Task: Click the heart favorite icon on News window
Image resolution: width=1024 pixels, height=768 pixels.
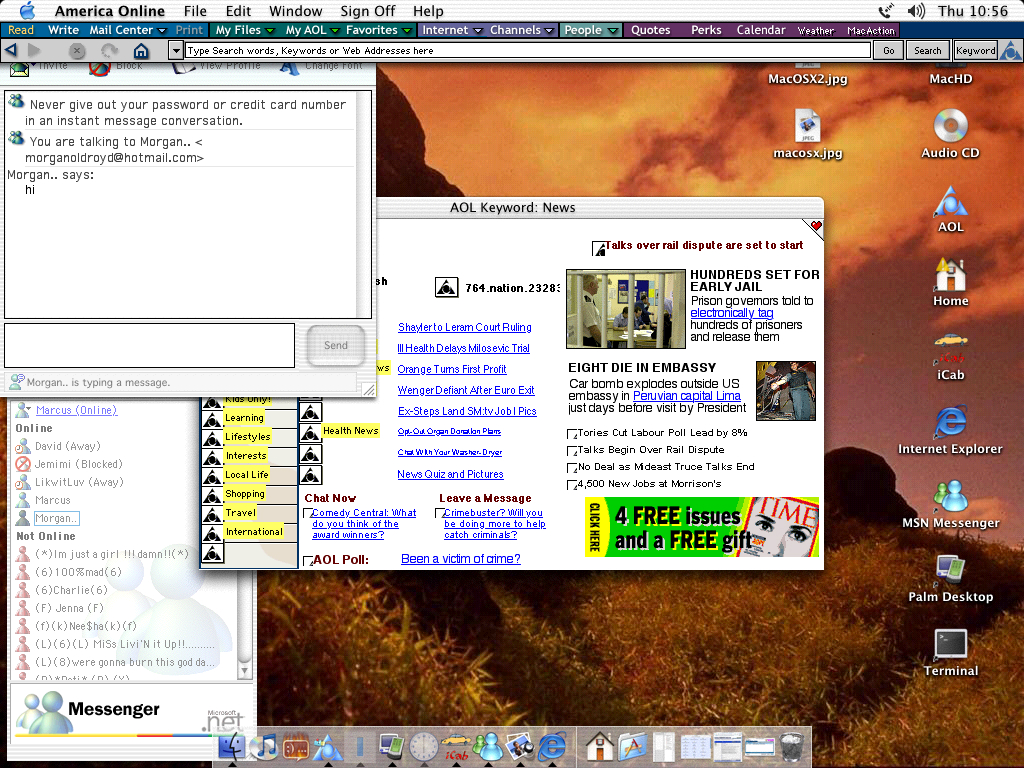Action: (x=815, y=227)
